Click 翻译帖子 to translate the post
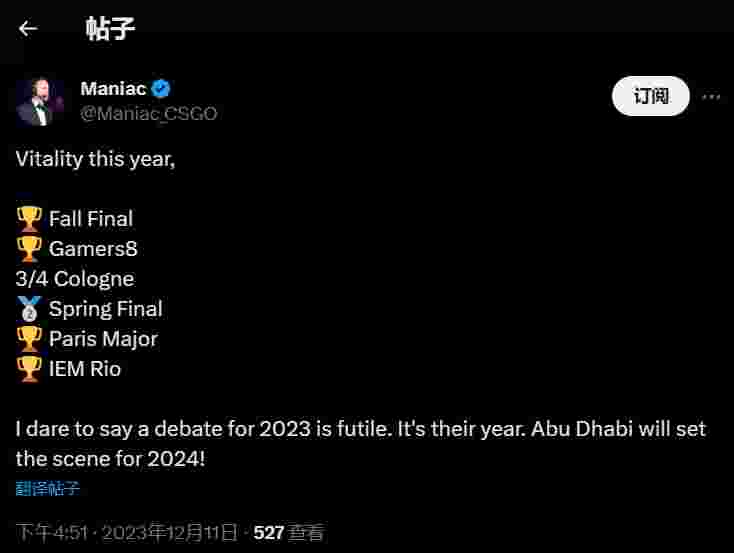This screenshot has height=553, width=734. (x=47, y=489)
